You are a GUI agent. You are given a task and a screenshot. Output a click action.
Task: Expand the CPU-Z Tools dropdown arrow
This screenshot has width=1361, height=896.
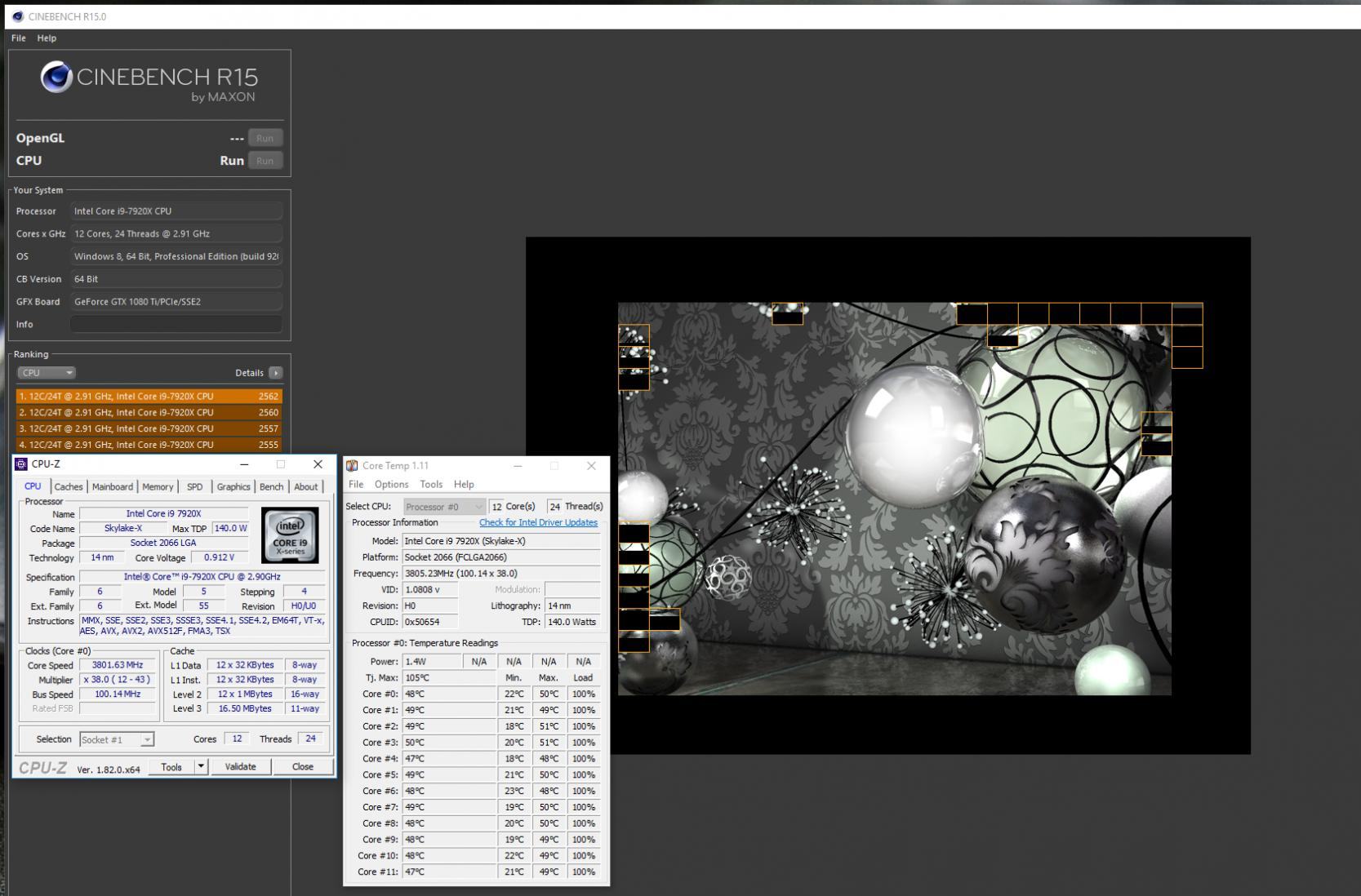click(201, 767)
